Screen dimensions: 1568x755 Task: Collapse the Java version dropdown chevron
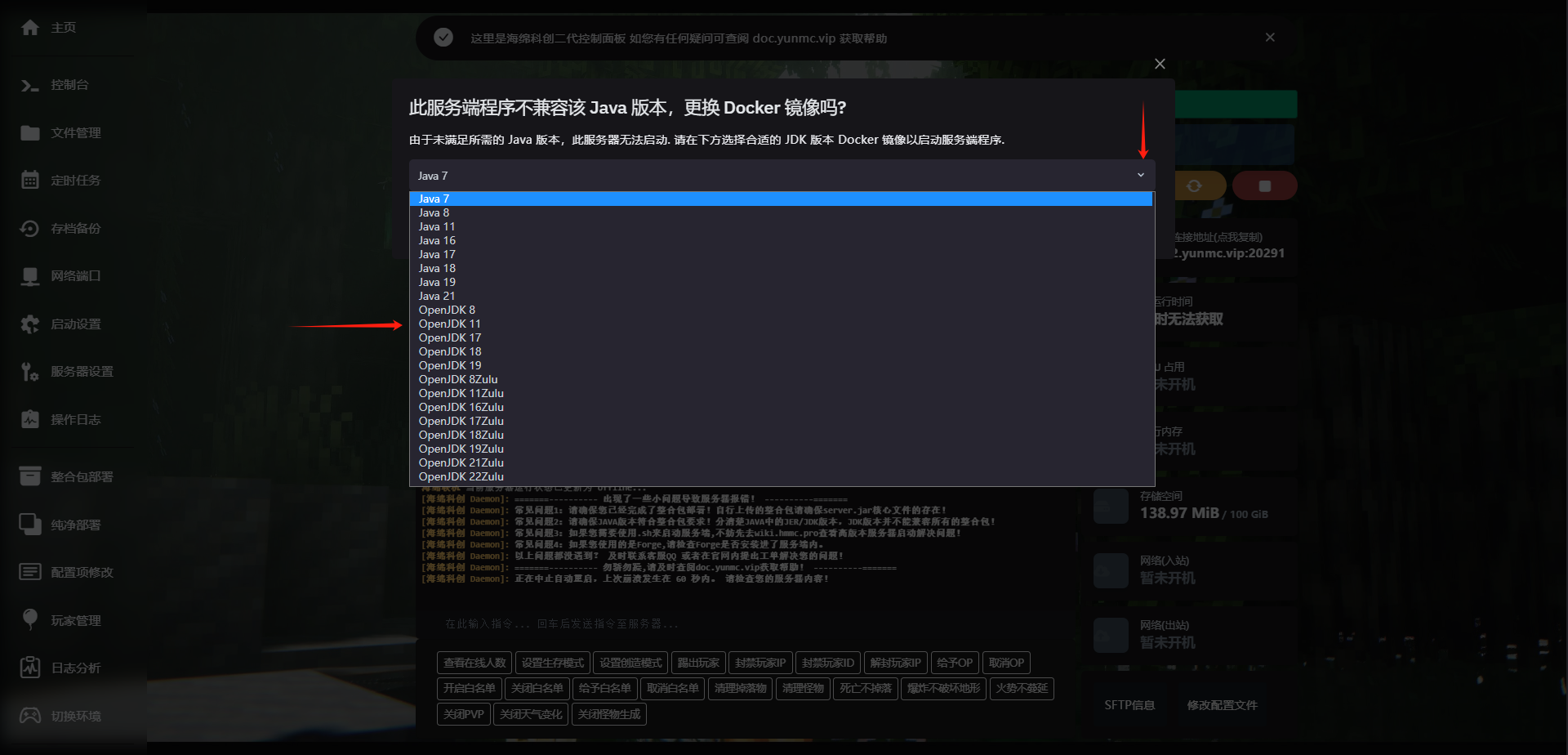(x=1141, y=175)
